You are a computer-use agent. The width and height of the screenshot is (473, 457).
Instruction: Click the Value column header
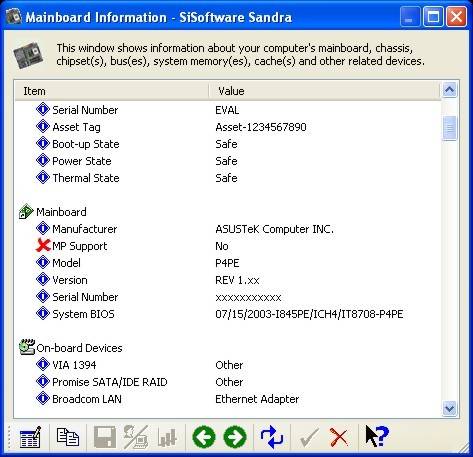(x=324, y=91)
